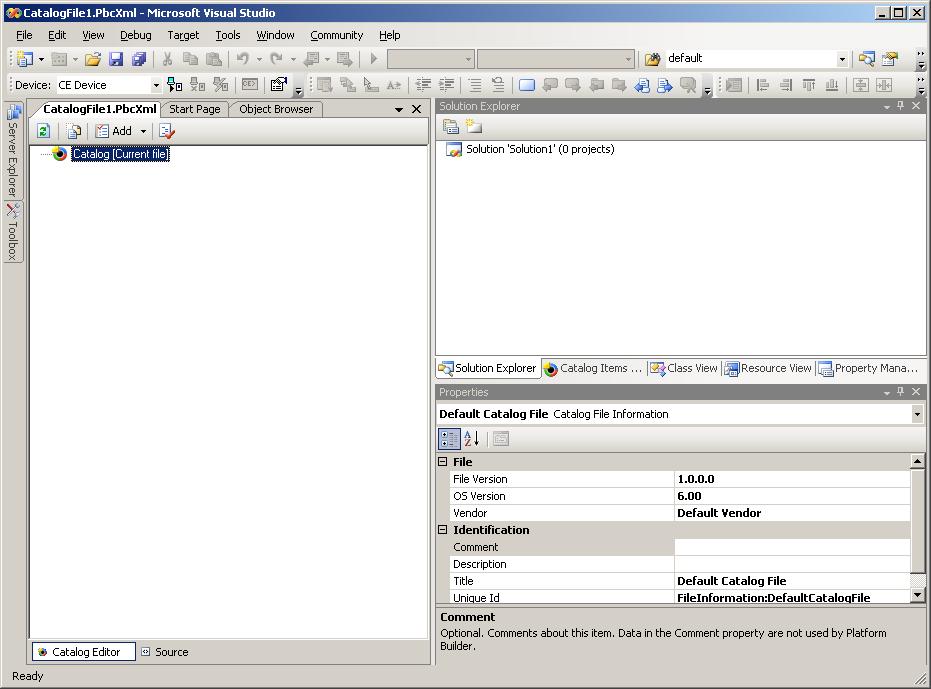Open the Target menu
Screen dimensions: 931x689
click(183, 35)
